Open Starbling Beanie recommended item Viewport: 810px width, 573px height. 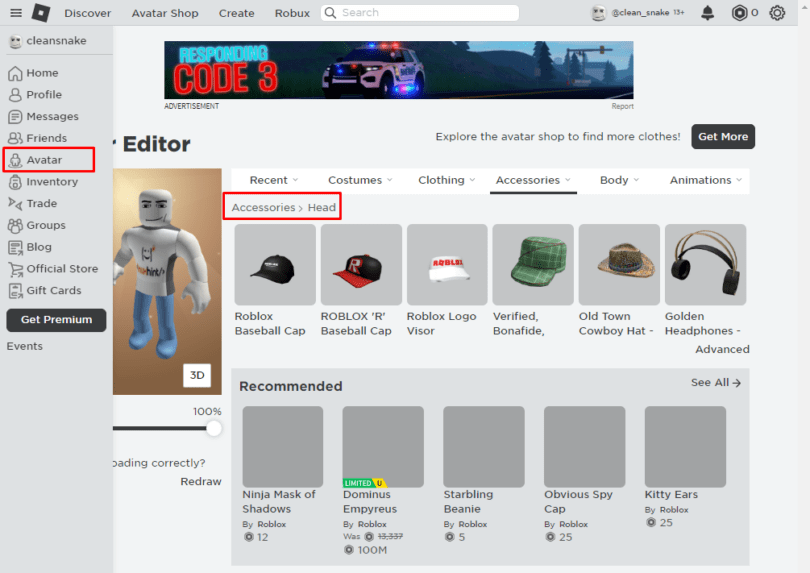click(484, 446)
